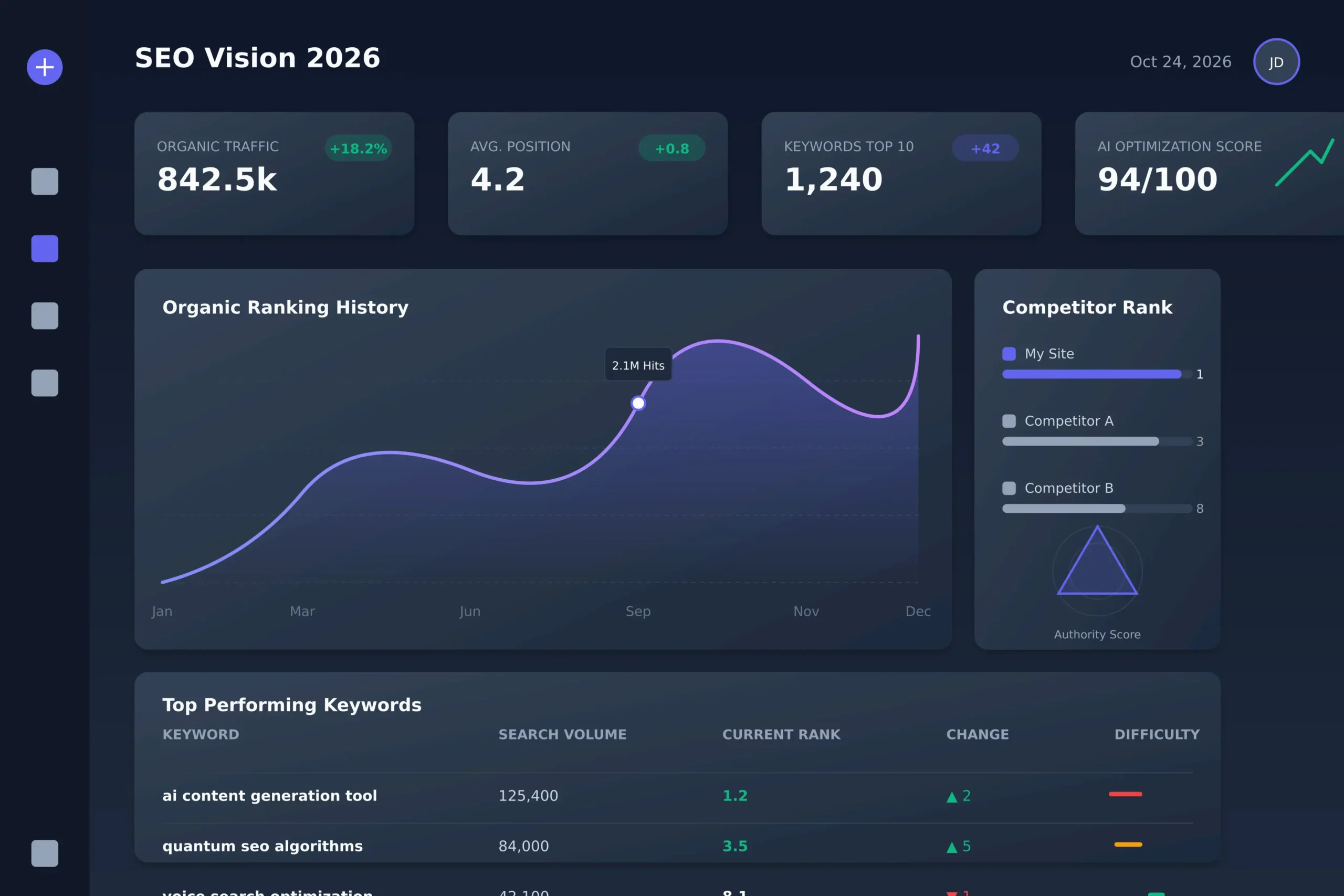Image resolution: width=1344 pixels, height=896 pixels.
Task: Click the Competitor A gray legend swatch
Action: pos(1009,421)
